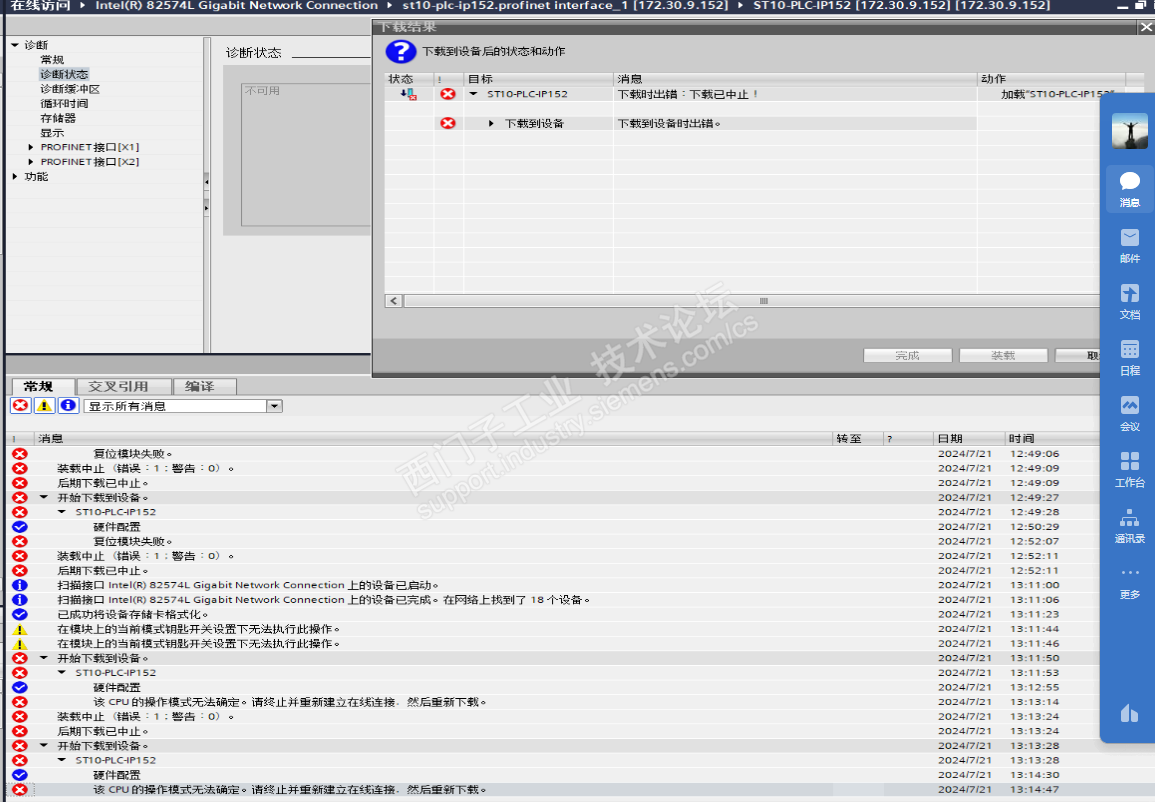Screen dimensions: 1155x802
Task: Collapse 开始下载到设备 row at 12:49:27
Action: click(x=44, y=498)
